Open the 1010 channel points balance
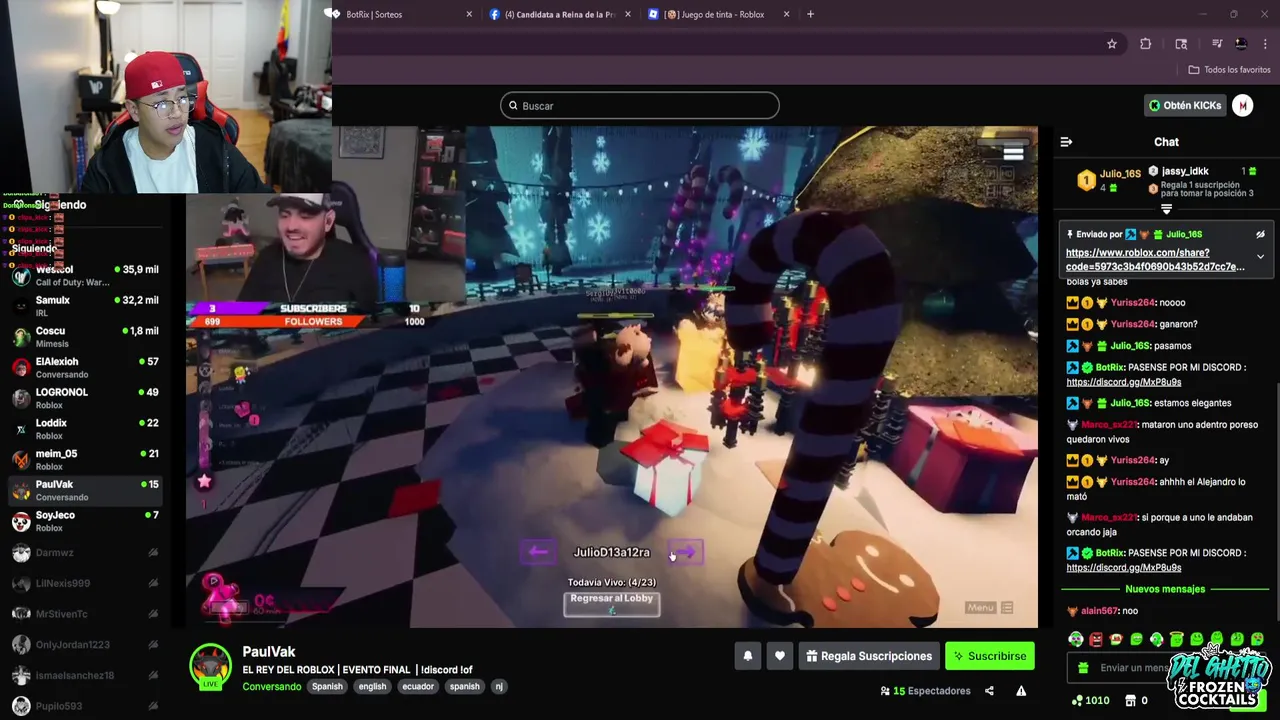Image resolution: width=1280 pixels, height=720 pixels. tap(1090, 701)
